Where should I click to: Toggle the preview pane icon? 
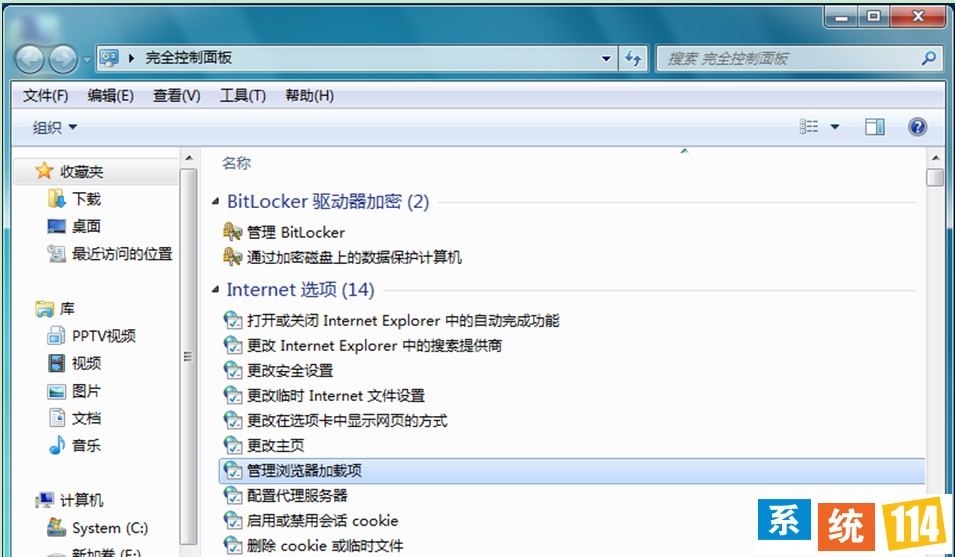coord(875,127)
